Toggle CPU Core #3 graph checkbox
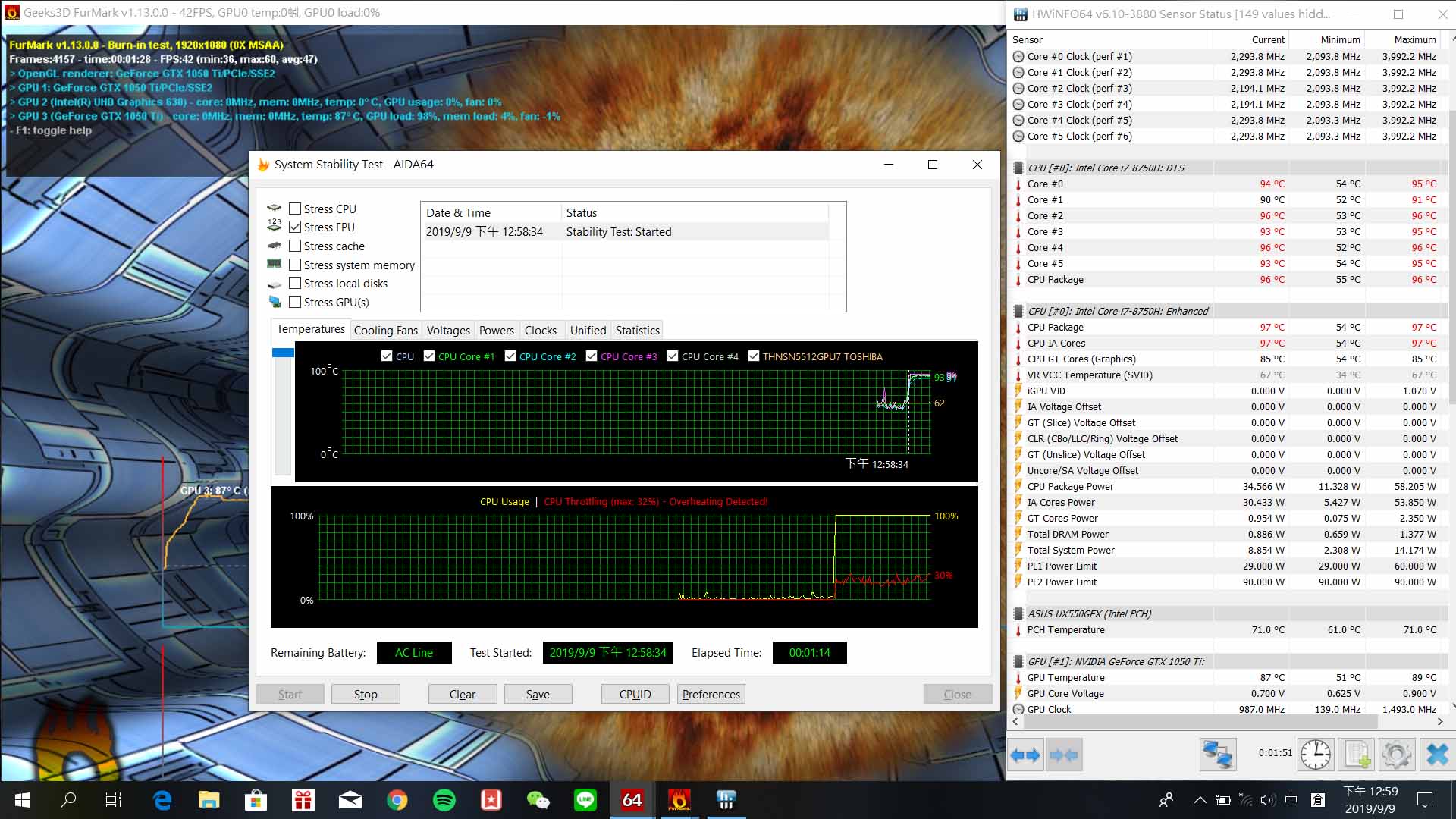1456x819 pixels. (x=591, y=356)
